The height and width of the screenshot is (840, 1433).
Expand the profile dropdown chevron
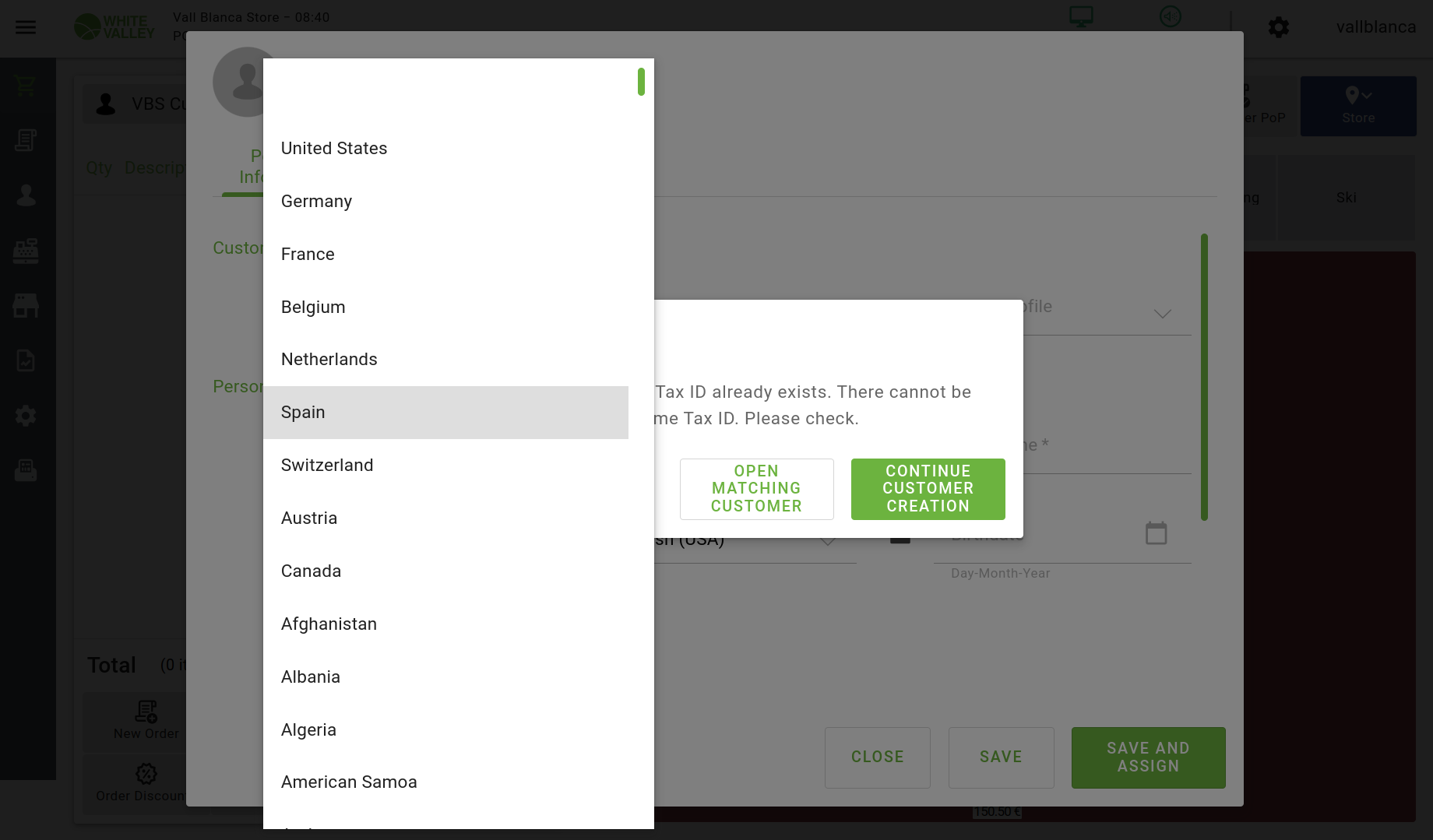point(1162,314)
